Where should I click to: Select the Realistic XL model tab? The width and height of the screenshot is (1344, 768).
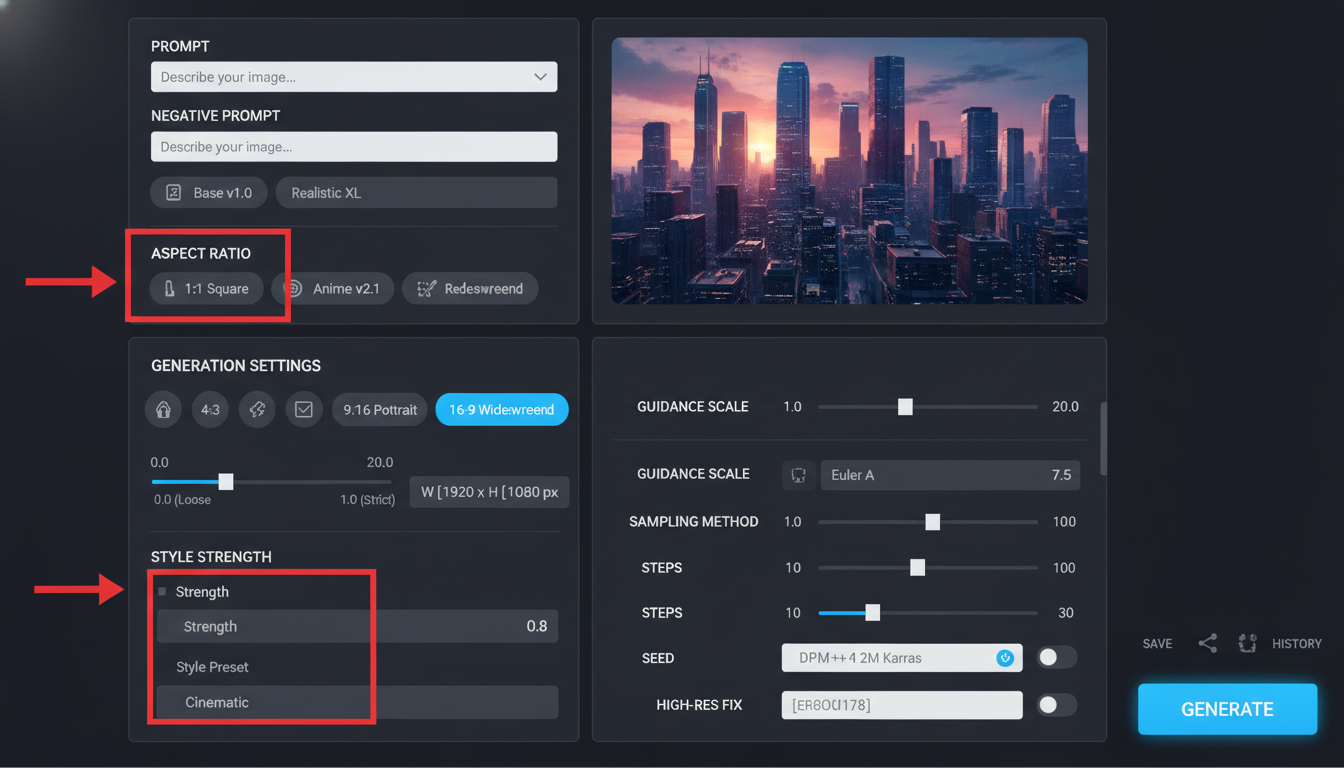[416, 192]
